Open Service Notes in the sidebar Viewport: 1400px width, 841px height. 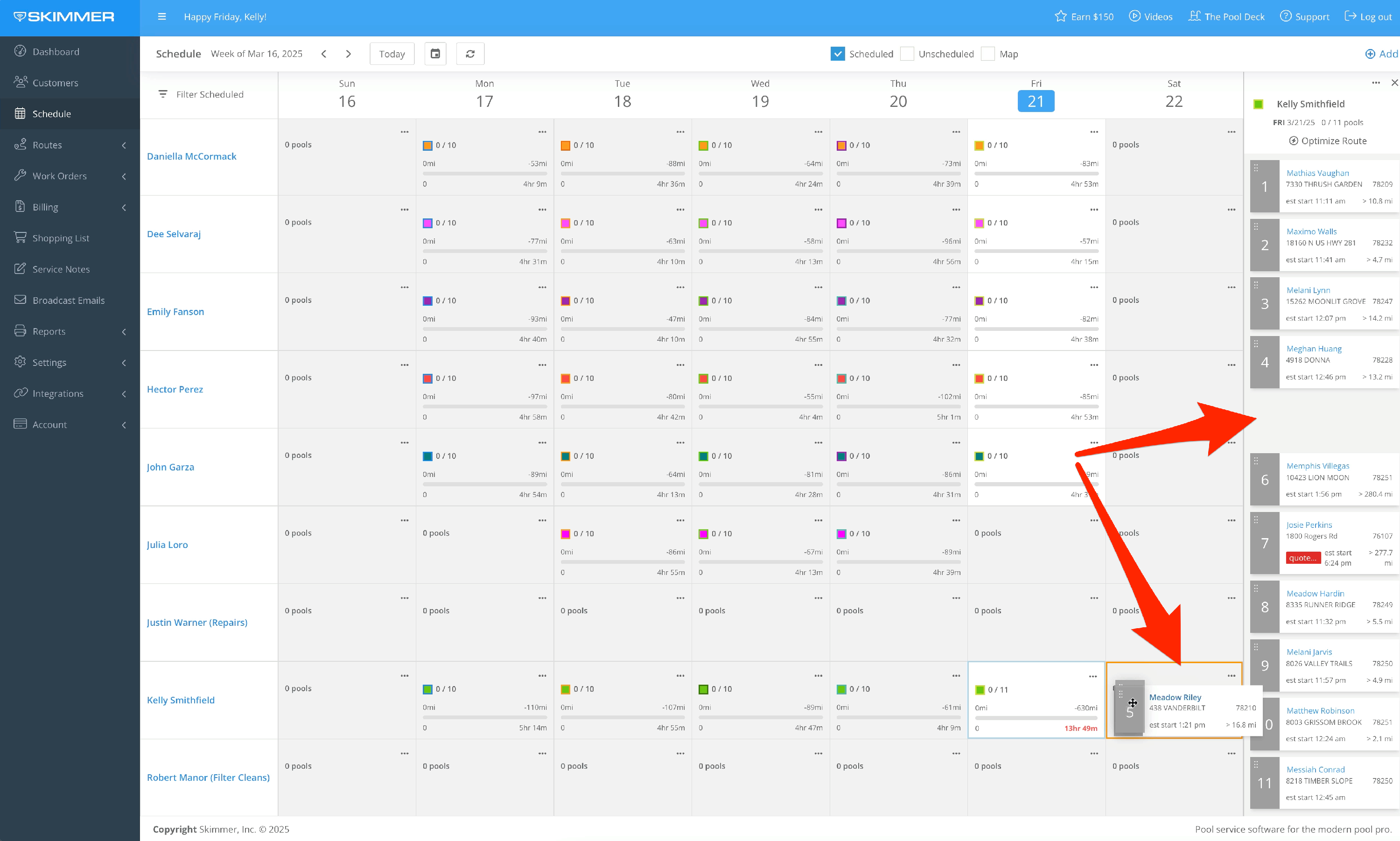coord(61,269)
